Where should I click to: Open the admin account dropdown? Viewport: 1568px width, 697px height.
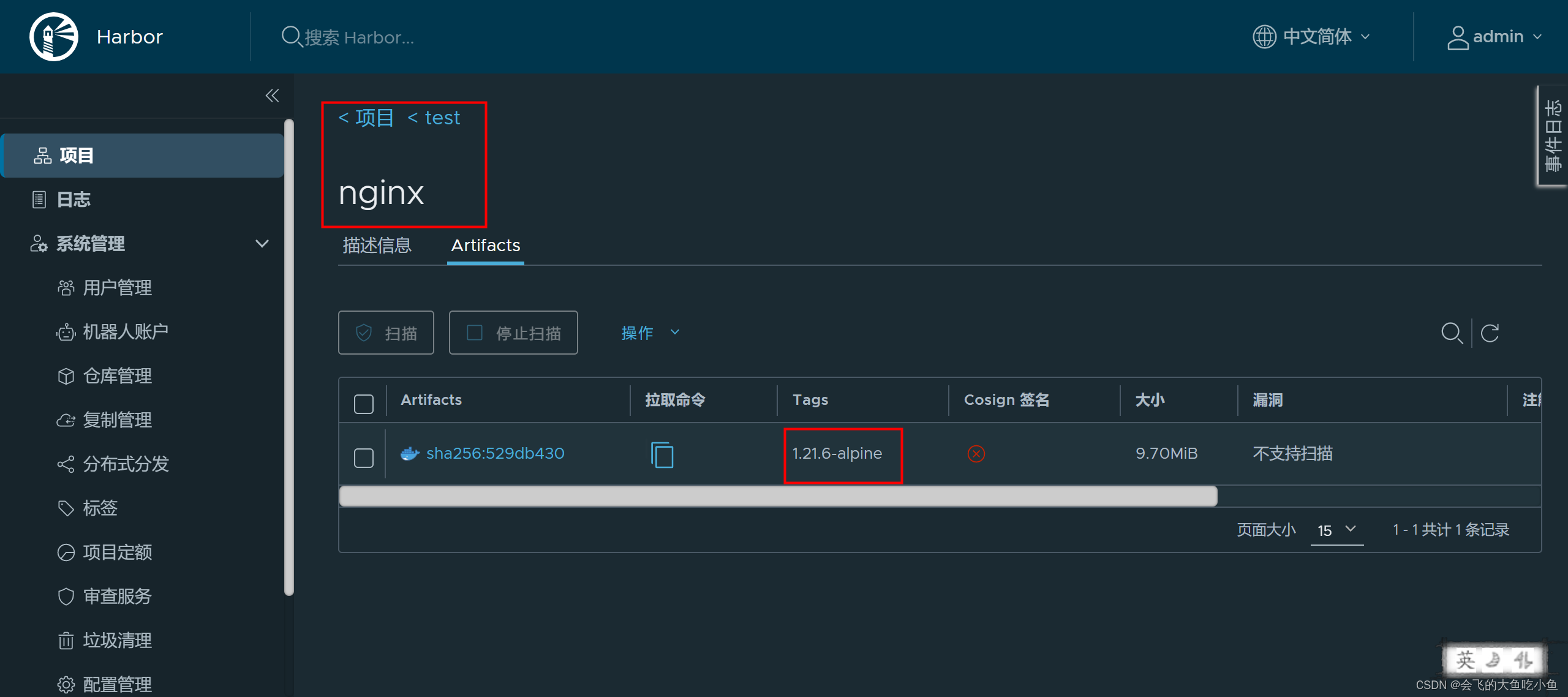click(1494, 37)
